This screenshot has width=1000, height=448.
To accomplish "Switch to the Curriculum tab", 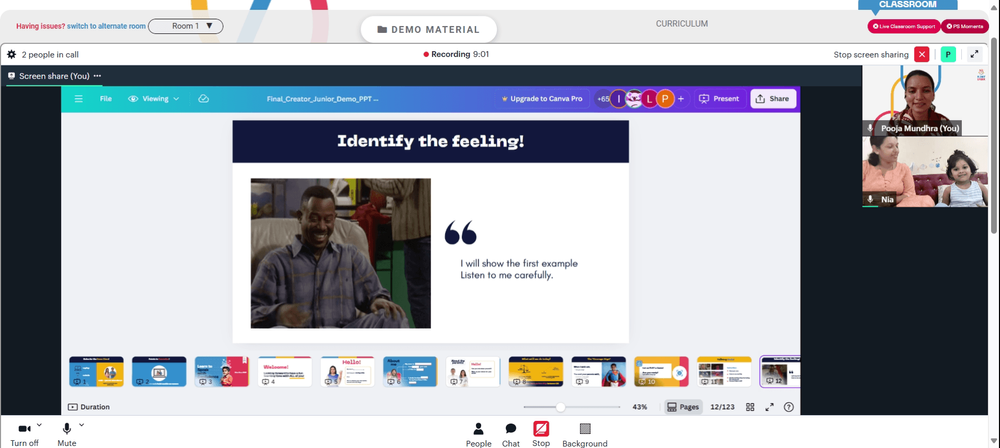I will pos(682,24).
